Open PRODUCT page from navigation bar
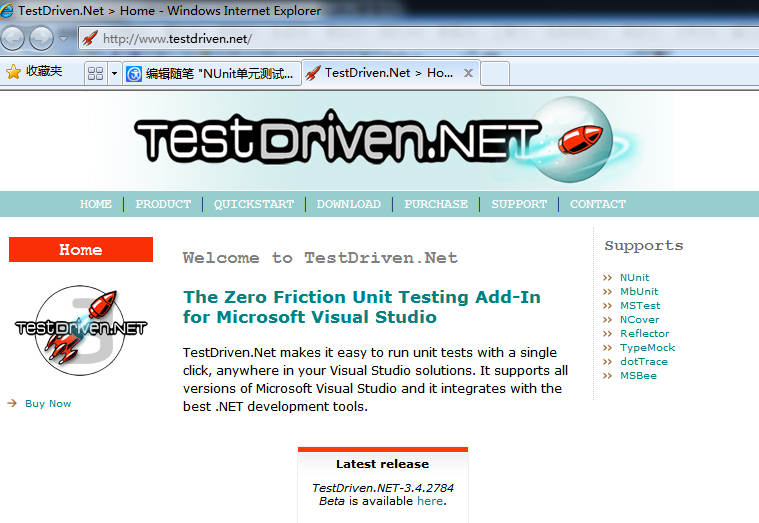This screenshot has width=759, height=523. (163, 204)
